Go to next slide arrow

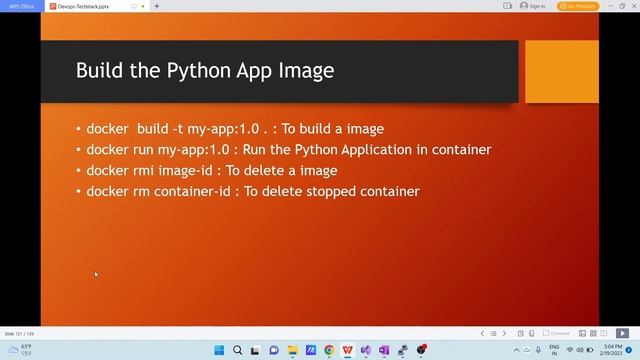pos(504,333)
